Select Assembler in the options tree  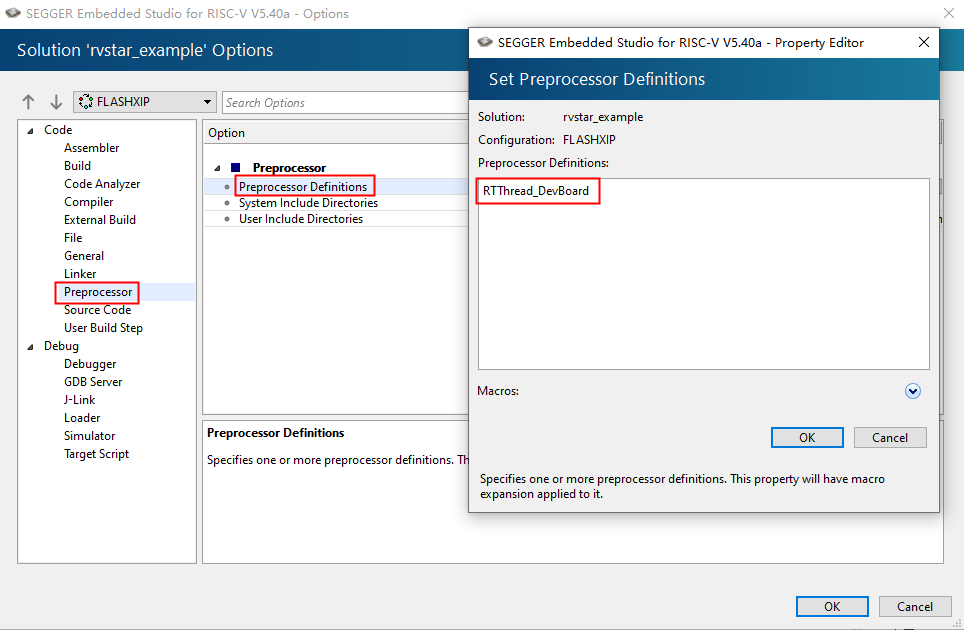[x=92, y=148]
